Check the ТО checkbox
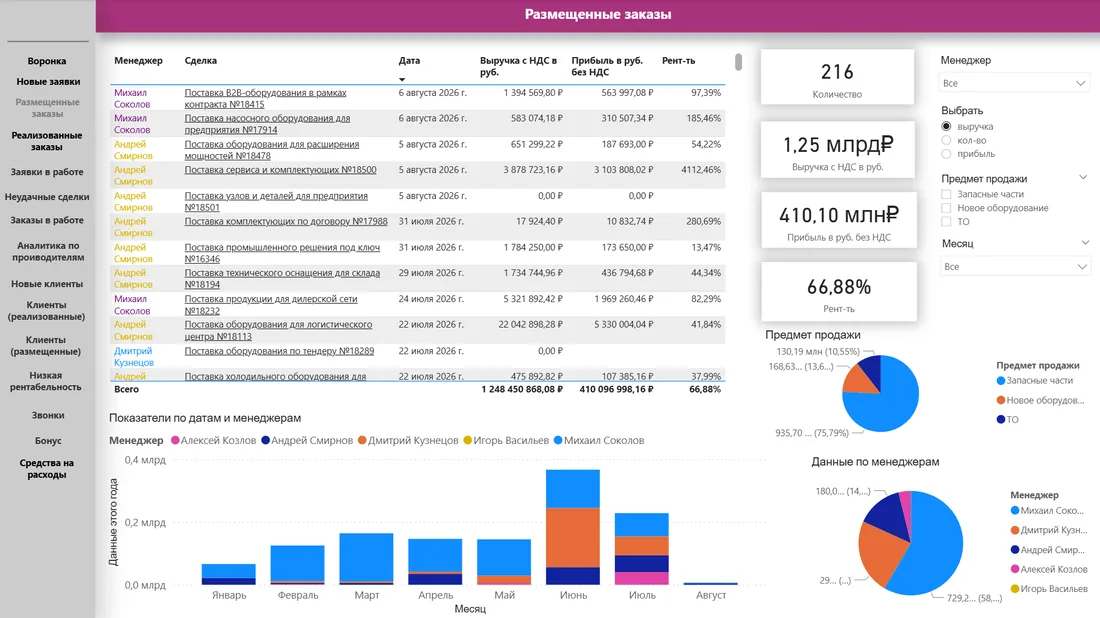Image resolution: width=1100 pixels, height=618 pixels. pyautogui.click(x=946, y=222)
